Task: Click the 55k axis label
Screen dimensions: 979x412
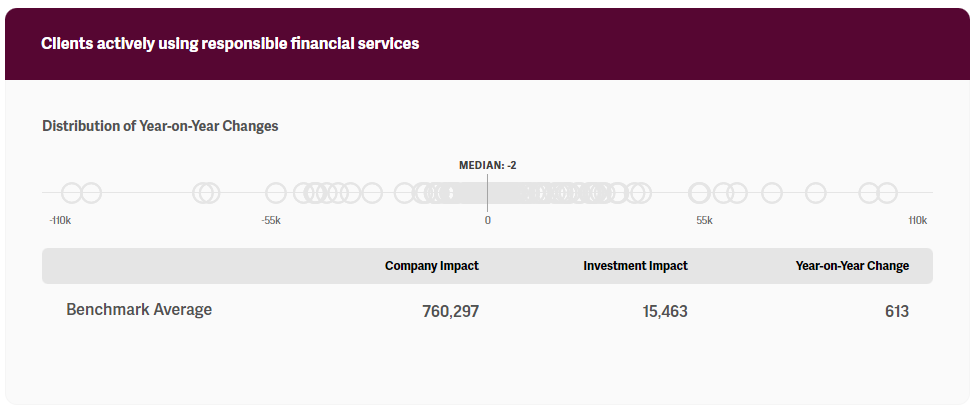Action: [x=704, y=220]
